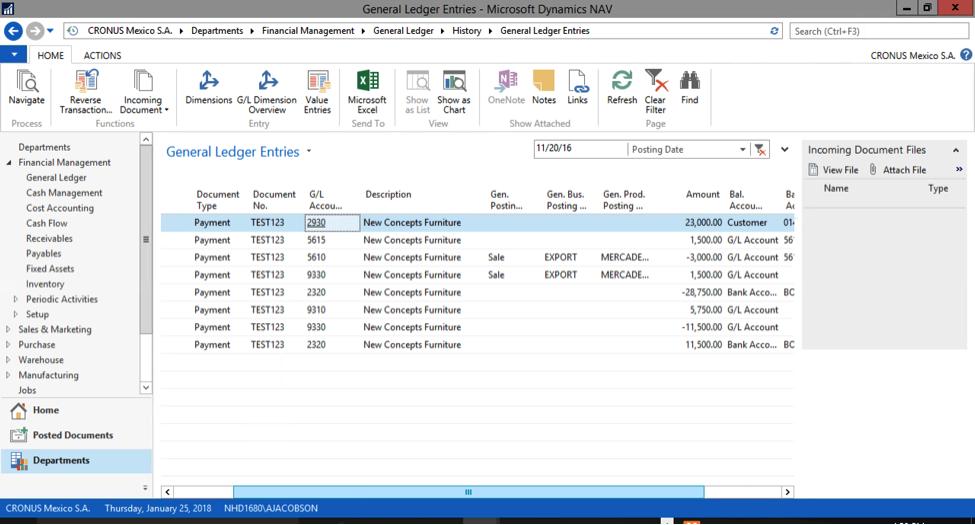Collapse Incoming Document Files factbox

point(956,150)
